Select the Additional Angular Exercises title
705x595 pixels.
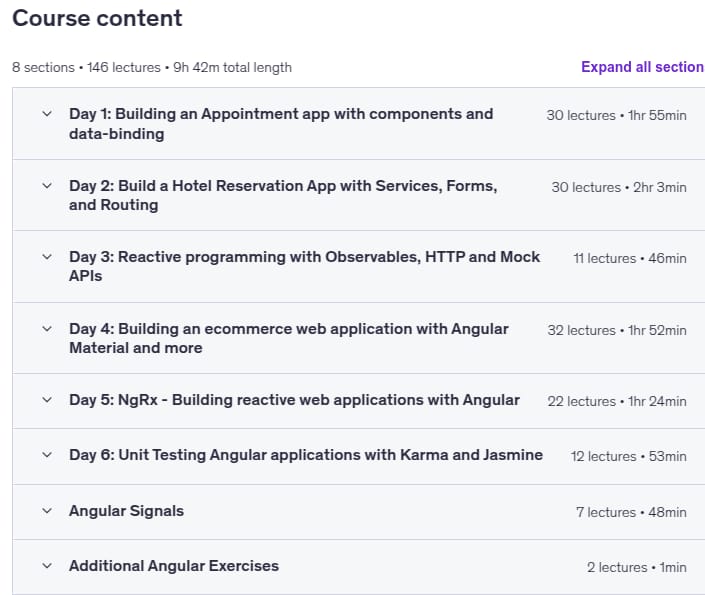coord(174,566)
